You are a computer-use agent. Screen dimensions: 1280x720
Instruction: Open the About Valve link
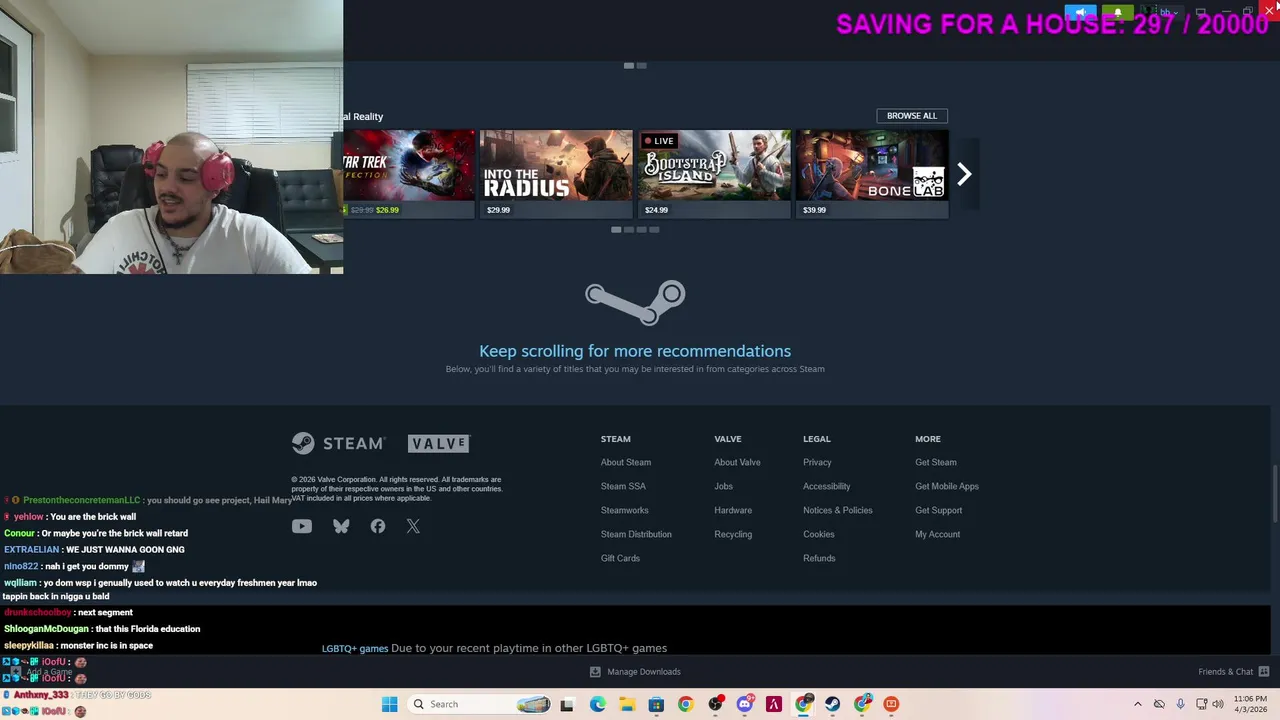point(737,462)
